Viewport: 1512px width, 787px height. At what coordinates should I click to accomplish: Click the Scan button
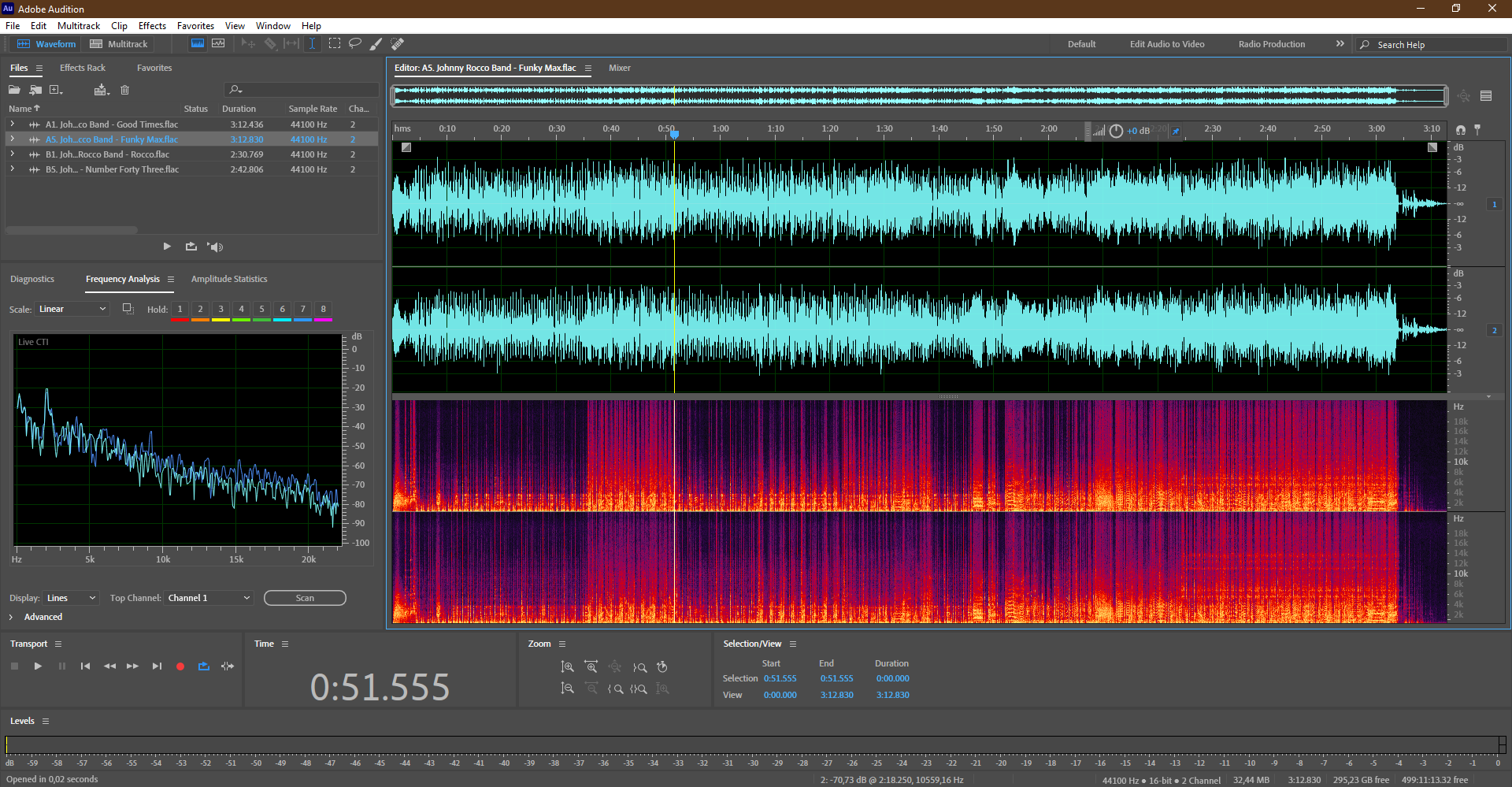(305, 598)
